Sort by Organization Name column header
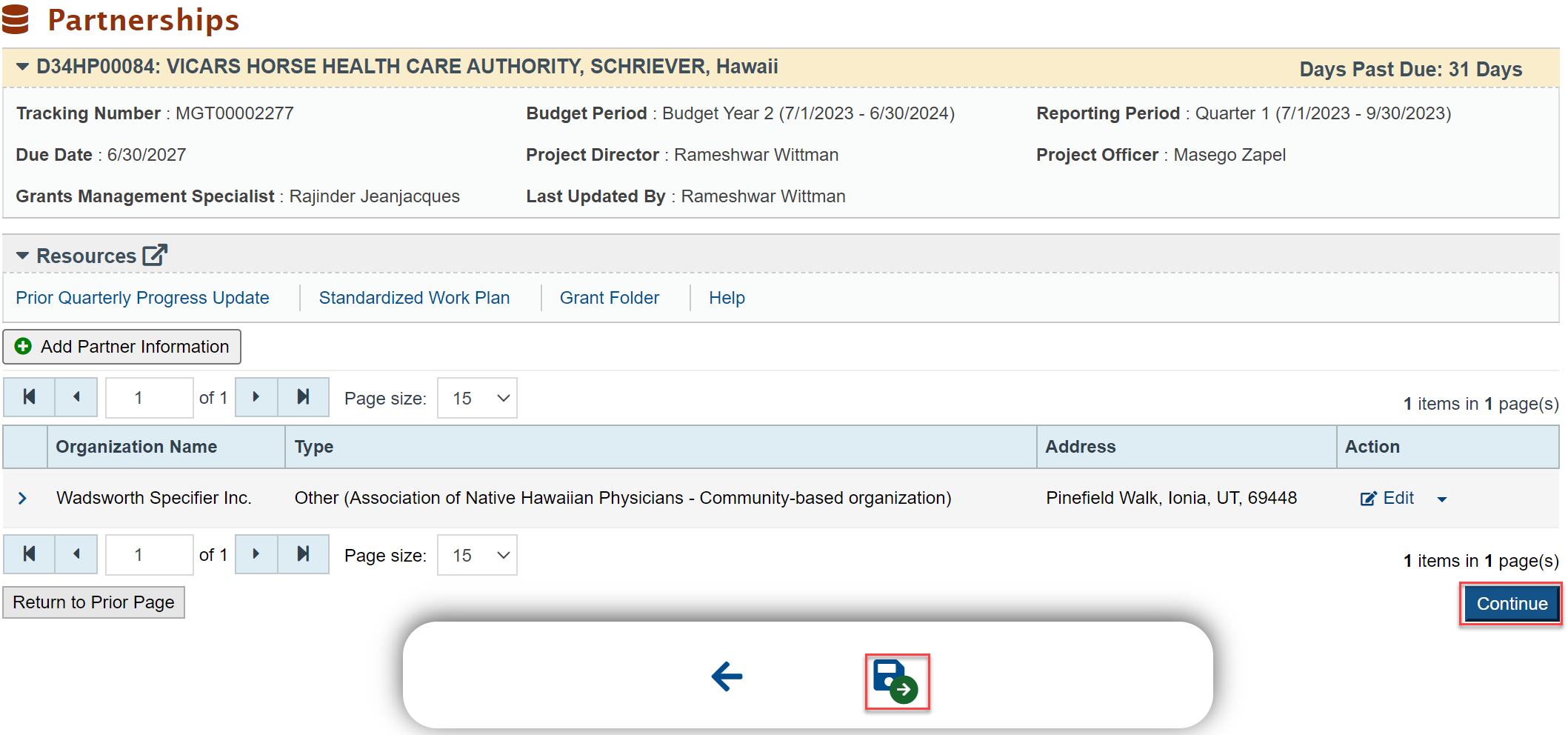Viewport: 1568px width, 735px height. [136, 447]
